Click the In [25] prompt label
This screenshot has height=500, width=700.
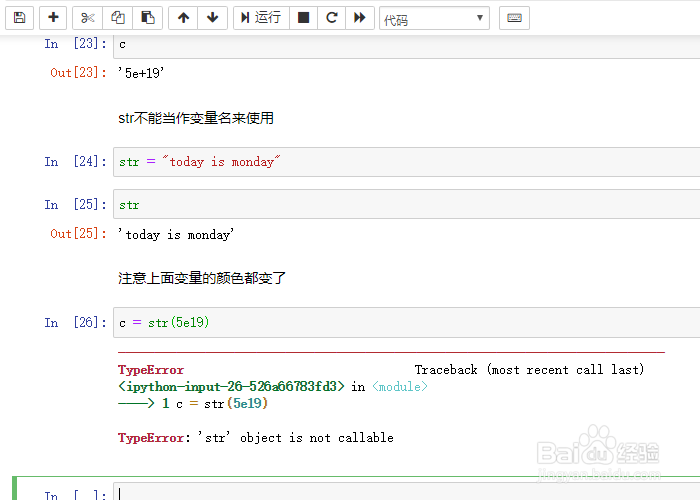pyautogui.click(x=75, y=204)
